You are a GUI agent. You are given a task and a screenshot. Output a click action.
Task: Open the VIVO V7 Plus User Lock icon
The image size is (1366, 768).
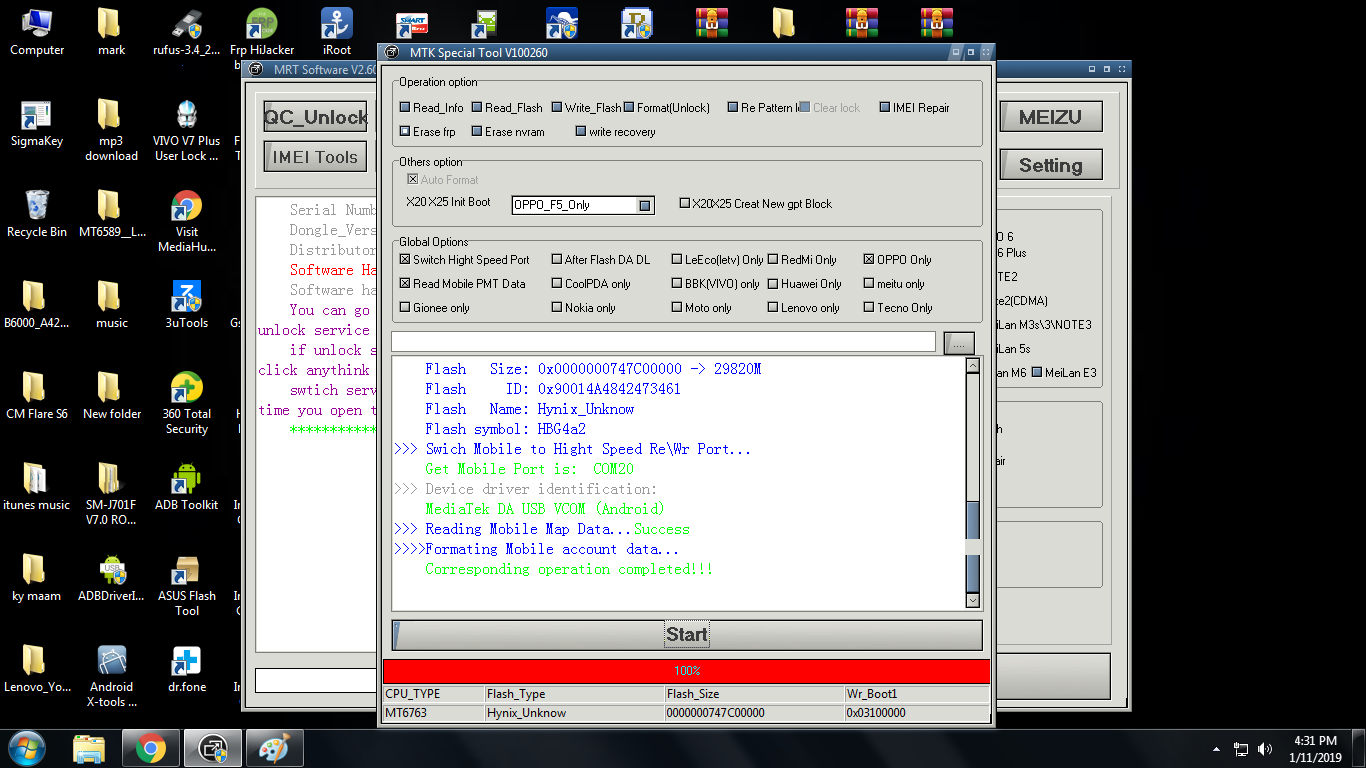pyautogui.click(x=187, y=130)
